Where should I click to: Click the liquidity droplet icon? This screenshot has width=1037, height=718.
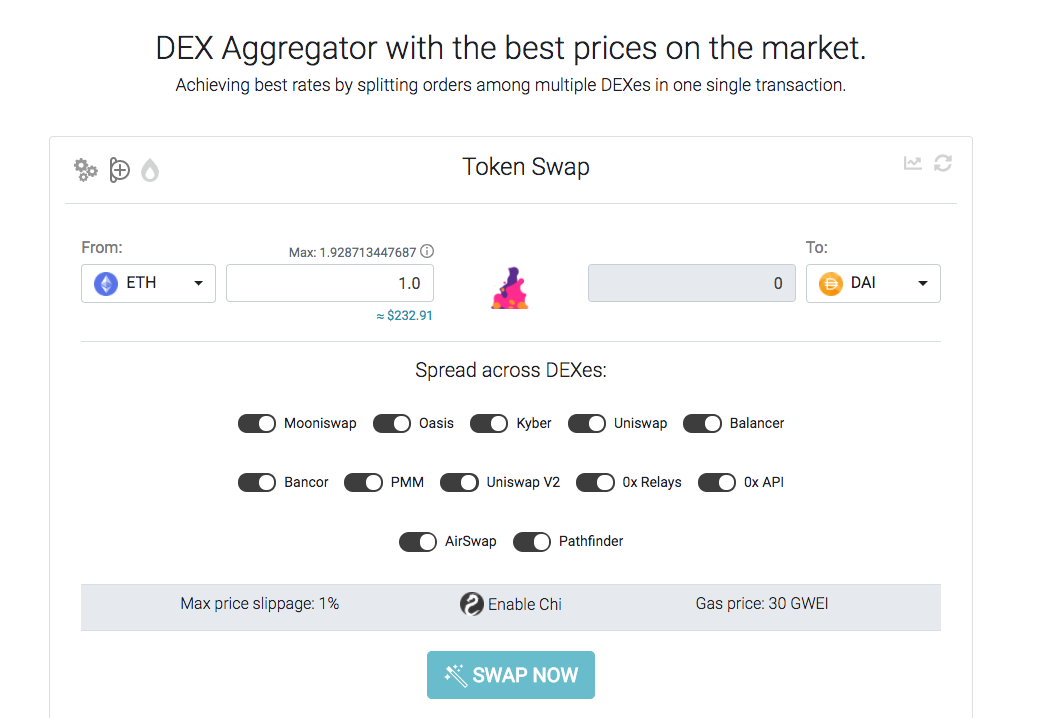click(x=150, y=171)
